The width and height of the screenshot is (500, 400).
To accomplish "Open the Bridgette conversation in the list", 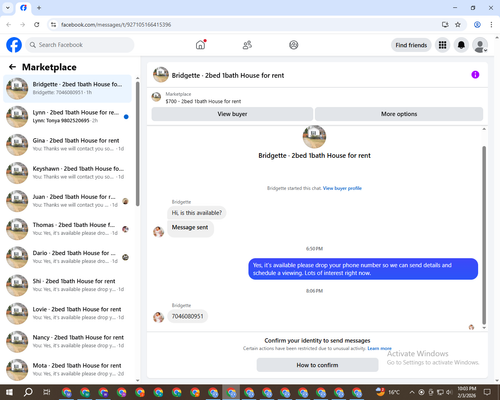I will (x=67, y=89).
